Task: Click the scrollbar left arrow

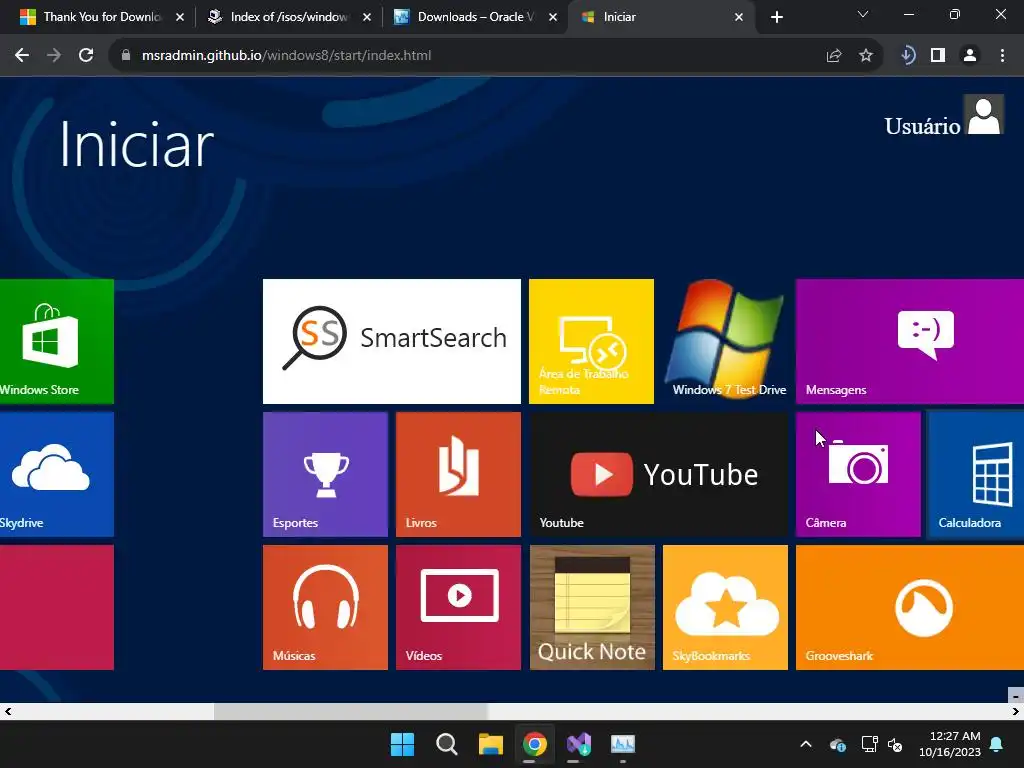Action: 8,712
